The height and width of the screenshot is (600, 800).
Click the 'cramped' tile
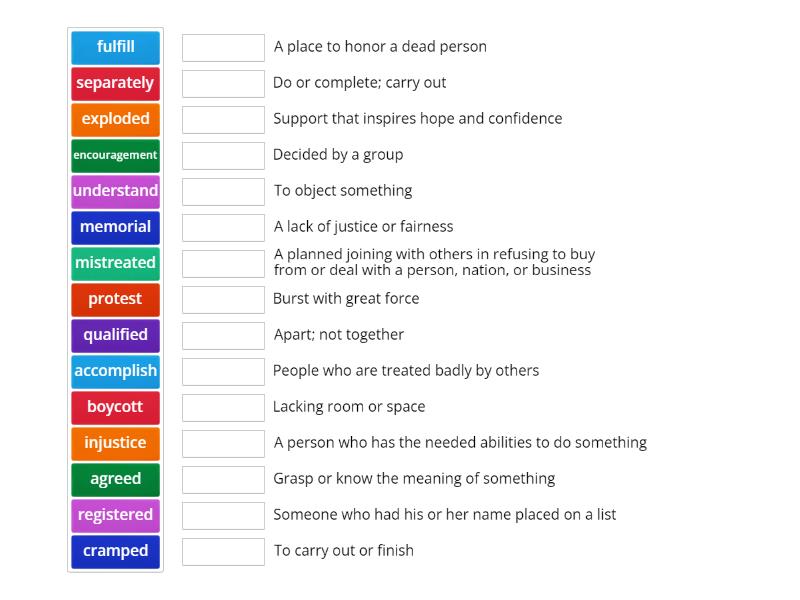[115, 551]
